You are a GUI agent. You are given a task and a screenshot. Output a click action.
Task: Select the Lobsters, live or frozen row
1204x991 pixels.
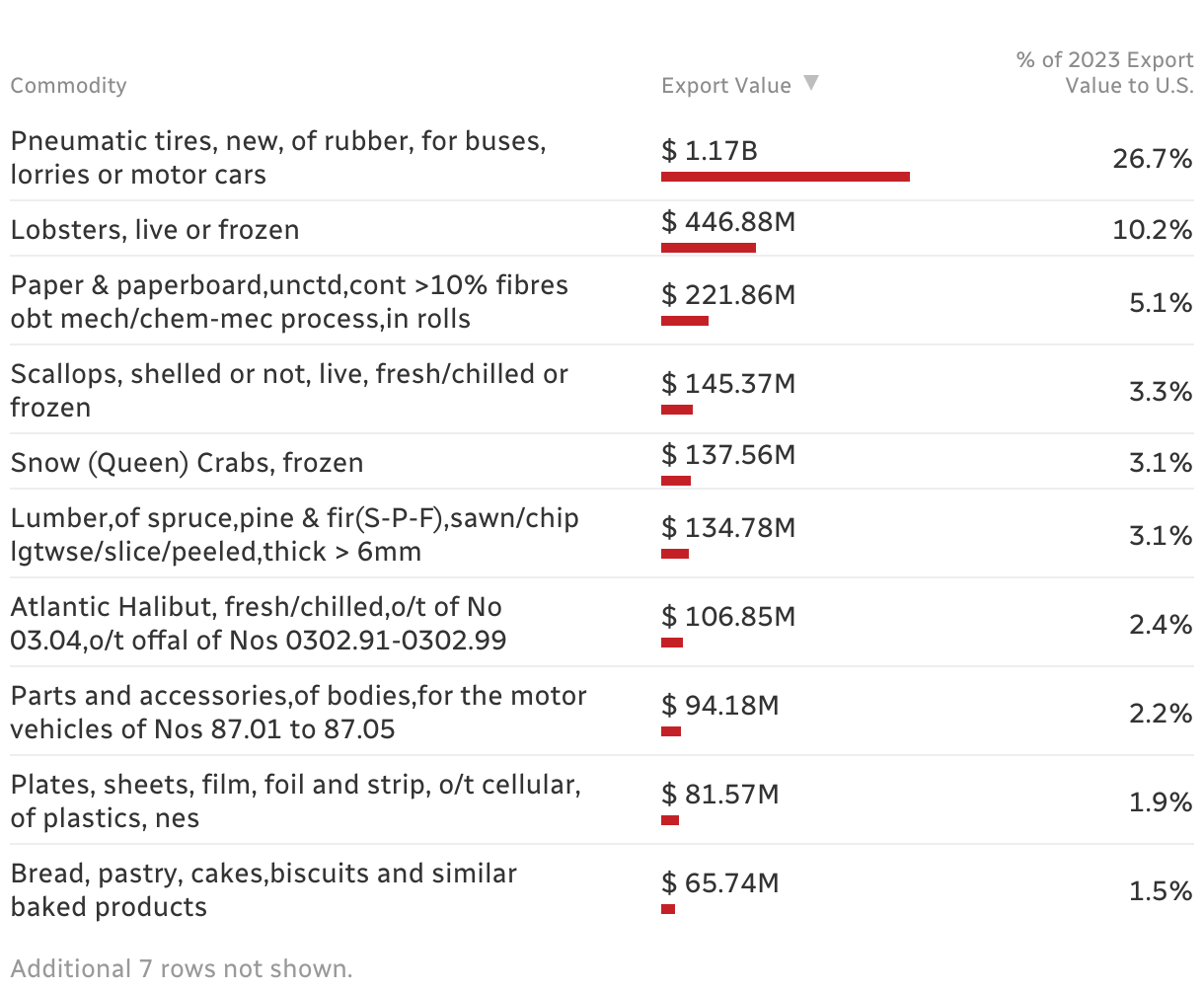pos(155,230)
